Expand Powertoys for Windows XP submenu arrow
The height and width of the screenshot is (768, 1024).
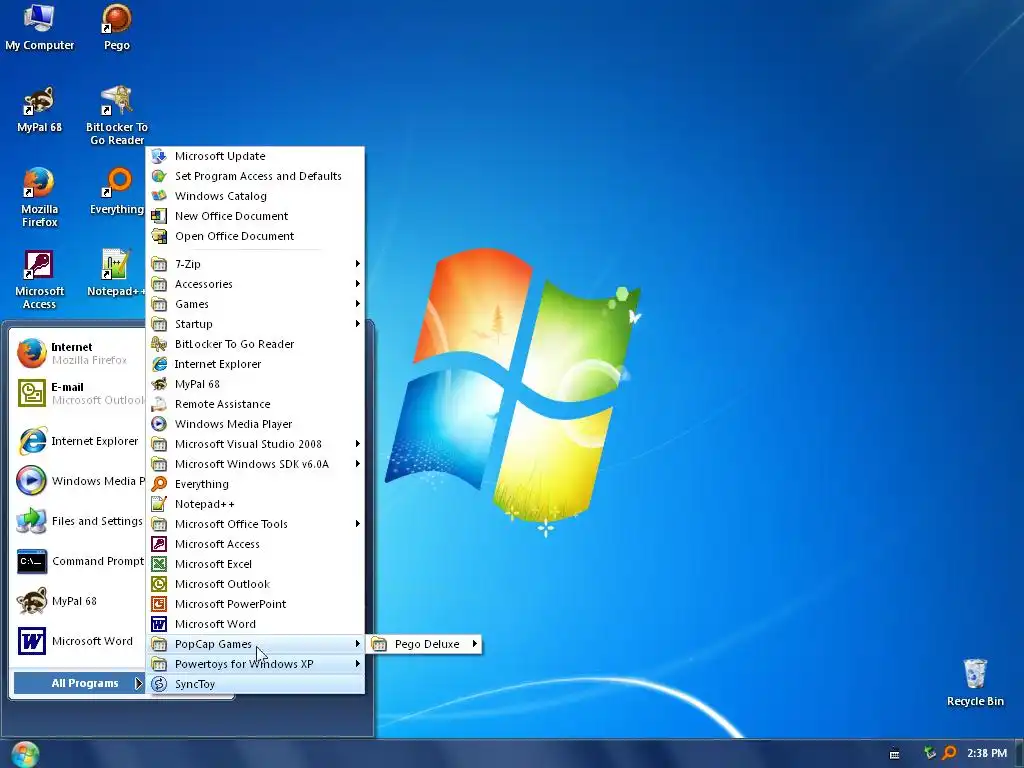pyautogui.click(x=357, y=664)
